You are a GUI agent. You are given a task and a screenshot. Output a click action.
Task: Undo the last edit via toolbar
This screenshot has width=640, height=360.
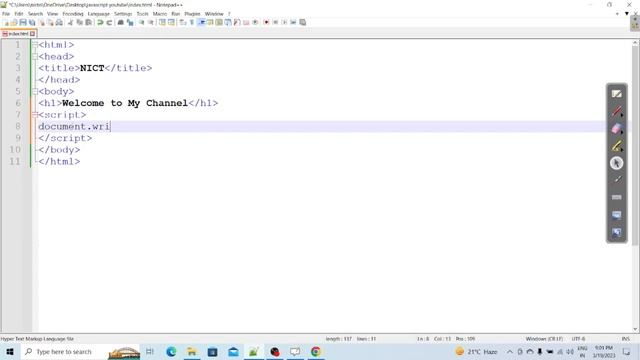click(100, 22)
